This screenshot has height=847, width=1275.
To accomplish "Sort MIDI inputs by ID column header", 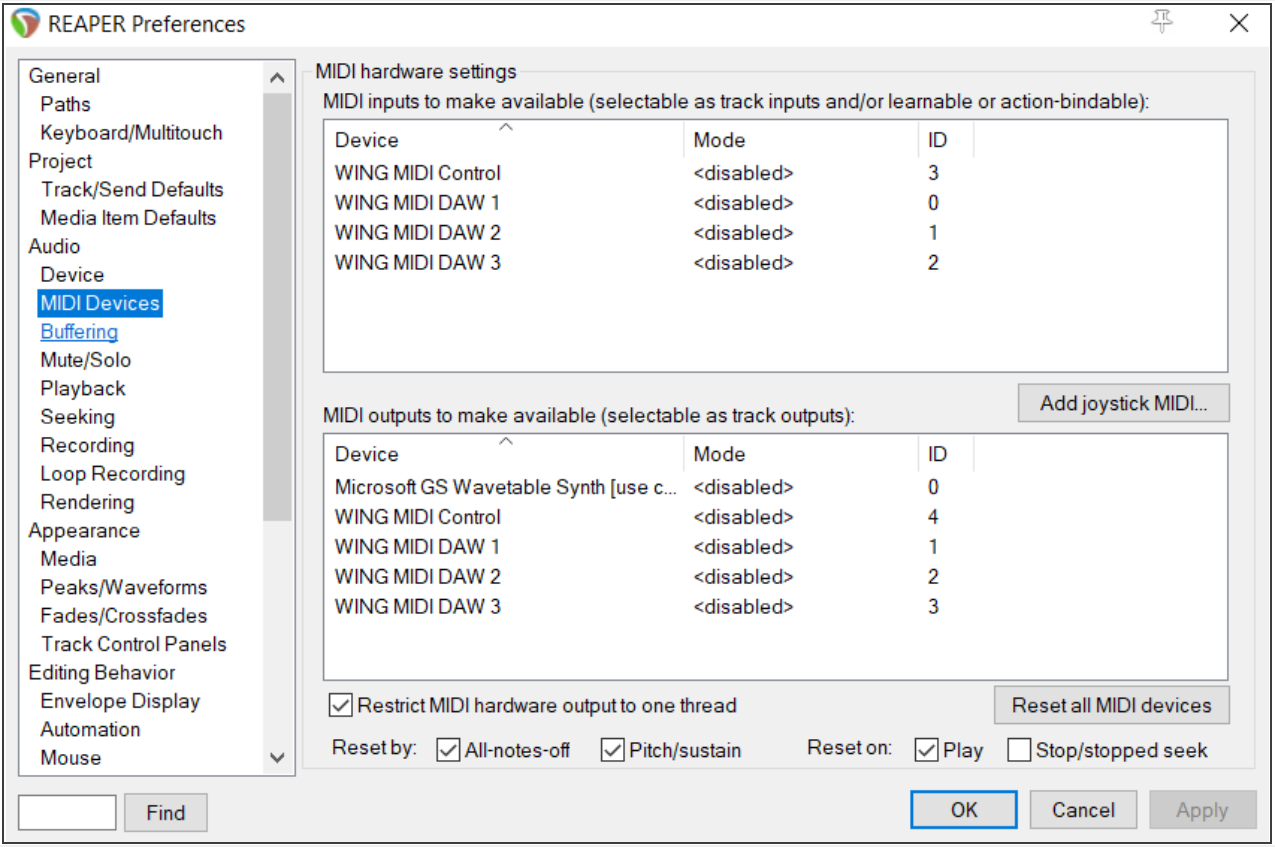I will [x=946, y=140].
